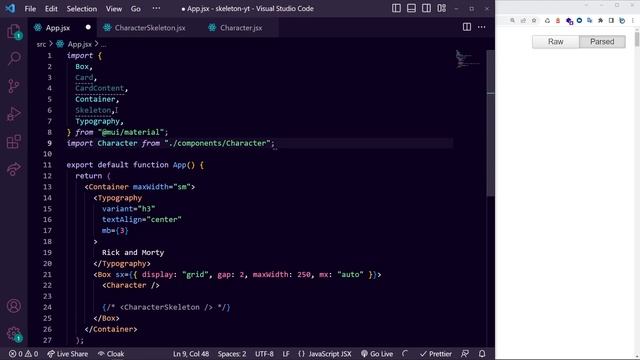Viewport: 640px width, 360px height.
Task: Click the App.jsx breadcrumb segment
Action: (80, 44)
